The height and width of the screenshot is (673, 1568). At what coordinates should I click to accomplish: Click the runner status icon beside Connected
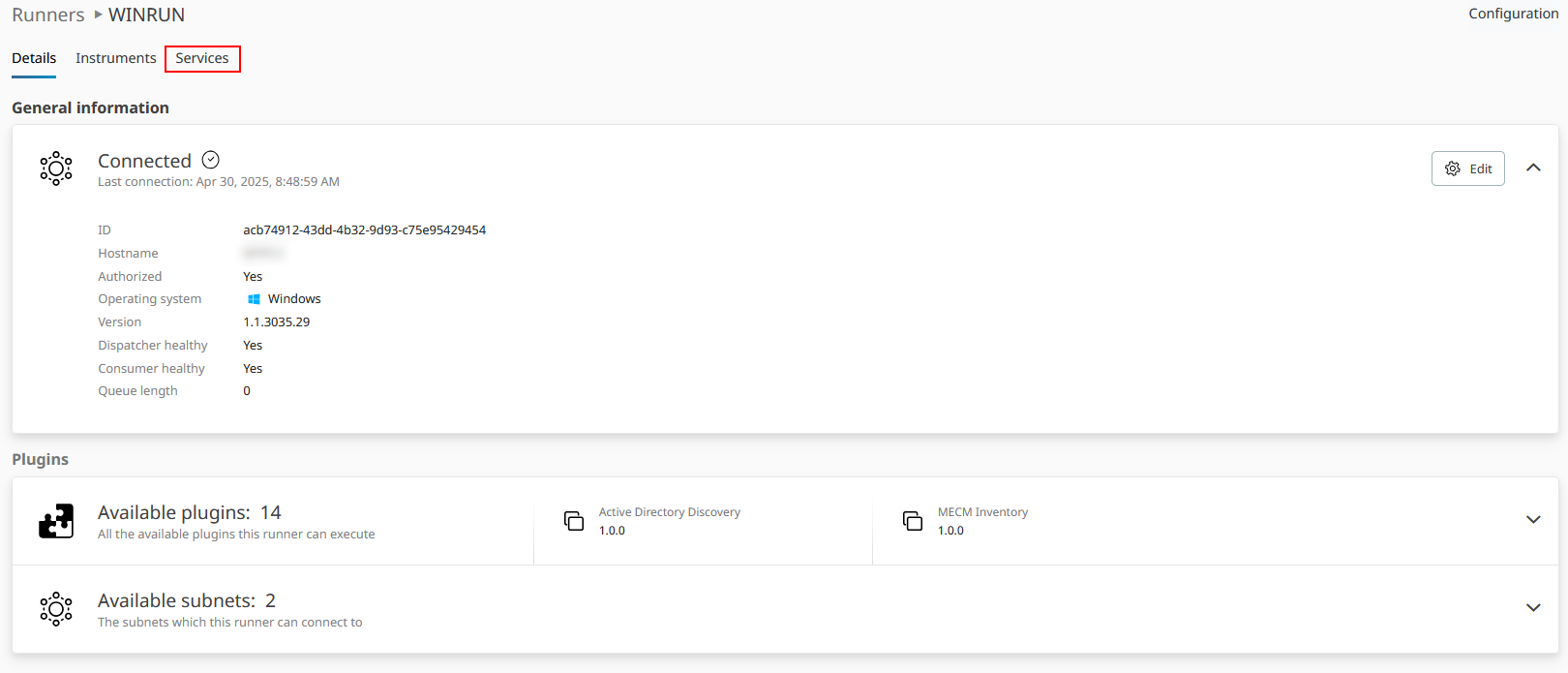tap(56, 168)
